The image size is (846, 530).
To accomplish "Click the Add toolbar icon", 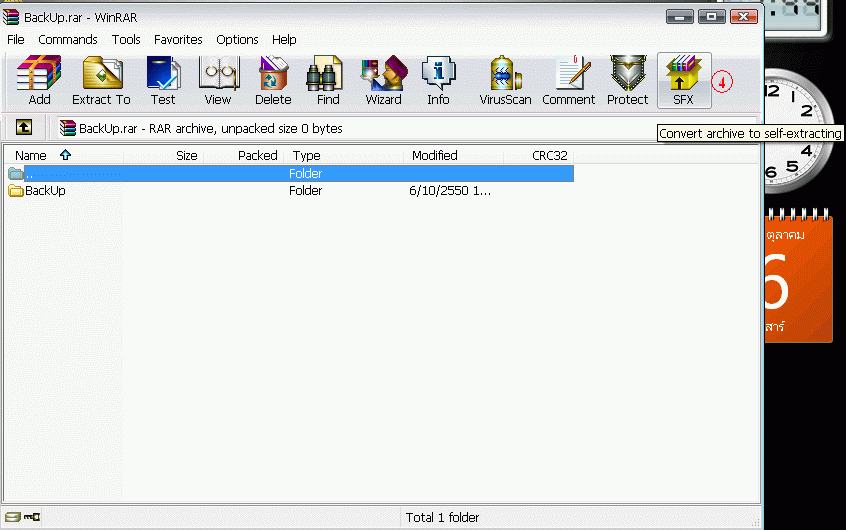I will [39, 81].
